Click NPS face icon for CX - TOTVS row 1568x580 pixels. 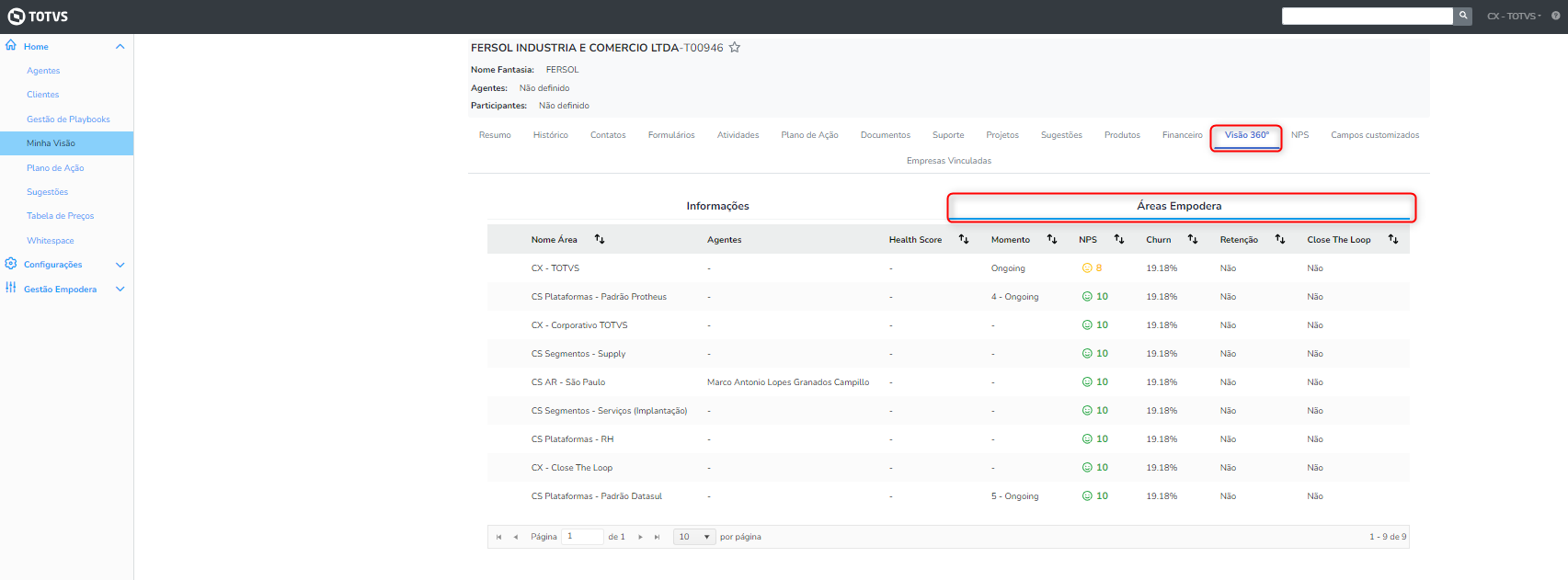coord(1087,268)
